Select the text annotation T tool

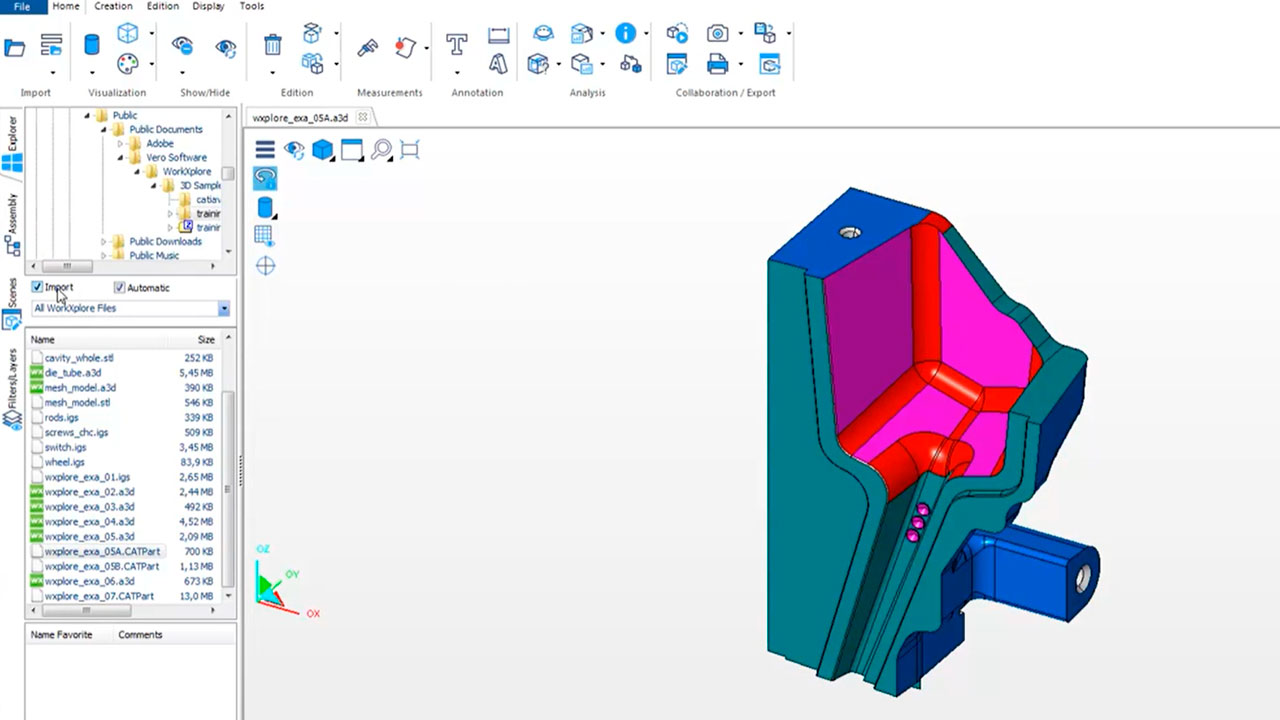pyautogui.click(x=456, y=45)
